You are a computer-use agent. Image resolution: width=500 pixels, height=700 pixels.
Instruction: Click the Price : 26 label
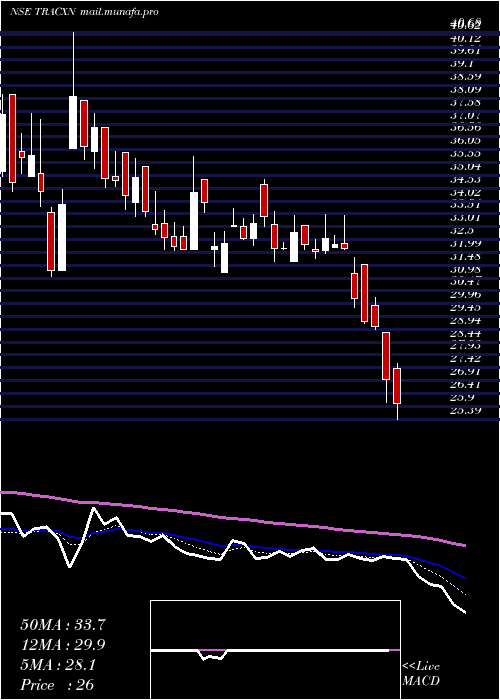[58, 685]
